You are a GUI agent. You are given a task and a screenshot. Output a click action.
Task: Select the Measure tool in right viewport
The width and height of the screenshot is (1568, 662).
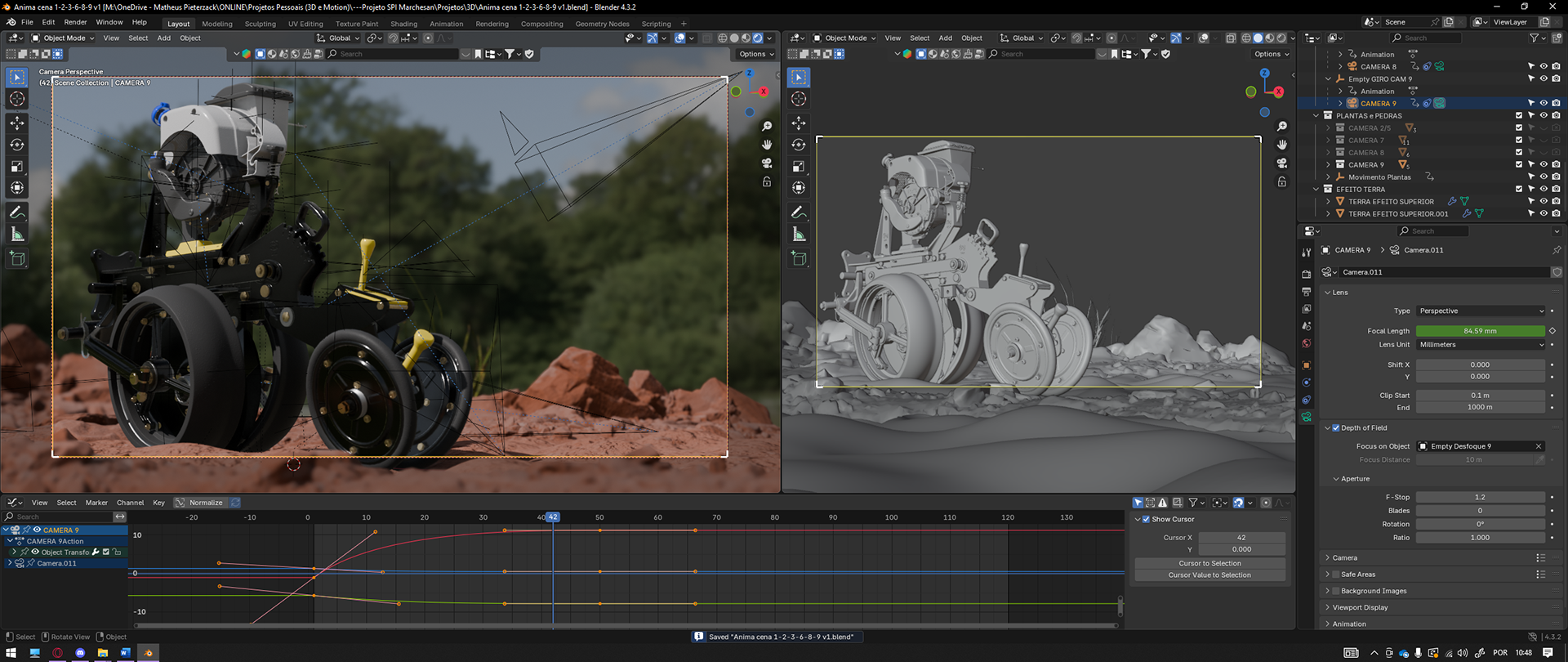(799, 235)
